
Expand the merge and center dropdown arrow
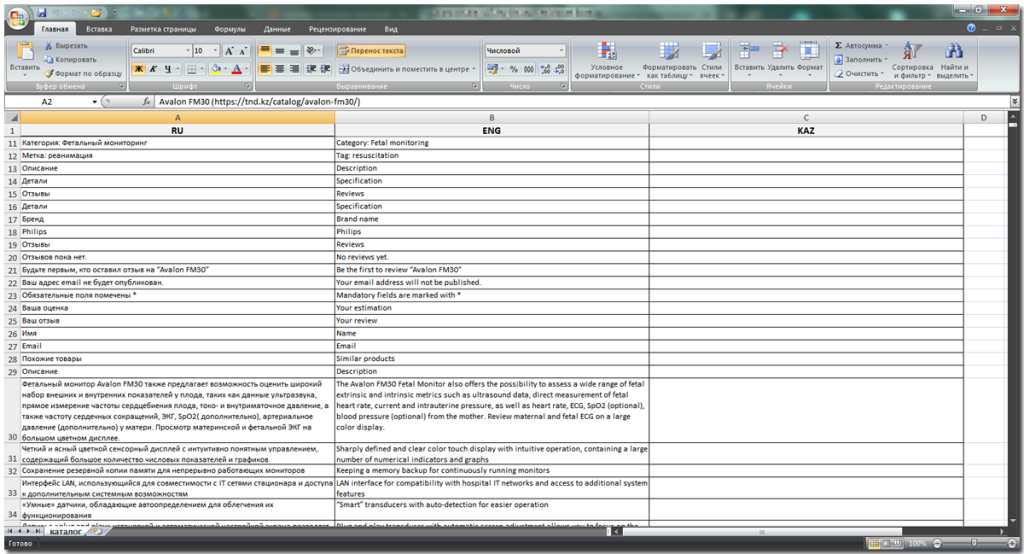(473, 69)
